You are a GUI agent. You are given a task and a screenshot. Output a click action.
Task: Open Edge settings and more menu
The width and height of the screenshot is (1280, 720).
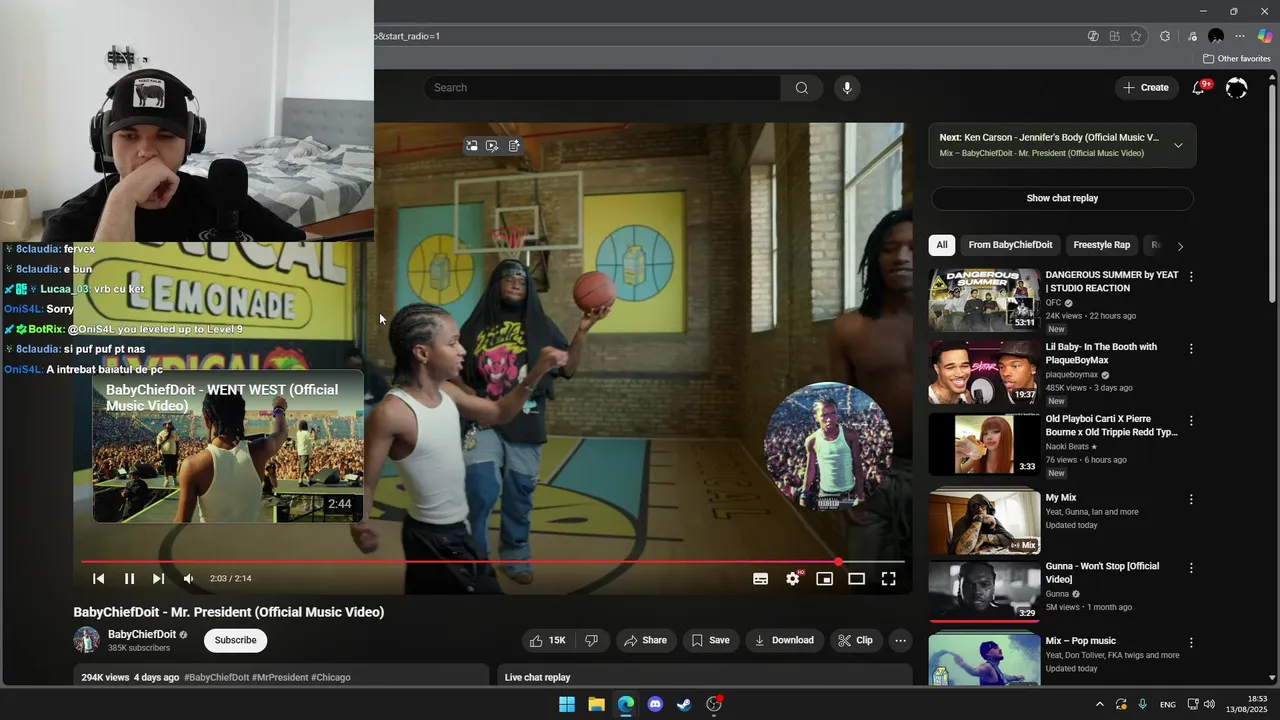pos(1240,36)
